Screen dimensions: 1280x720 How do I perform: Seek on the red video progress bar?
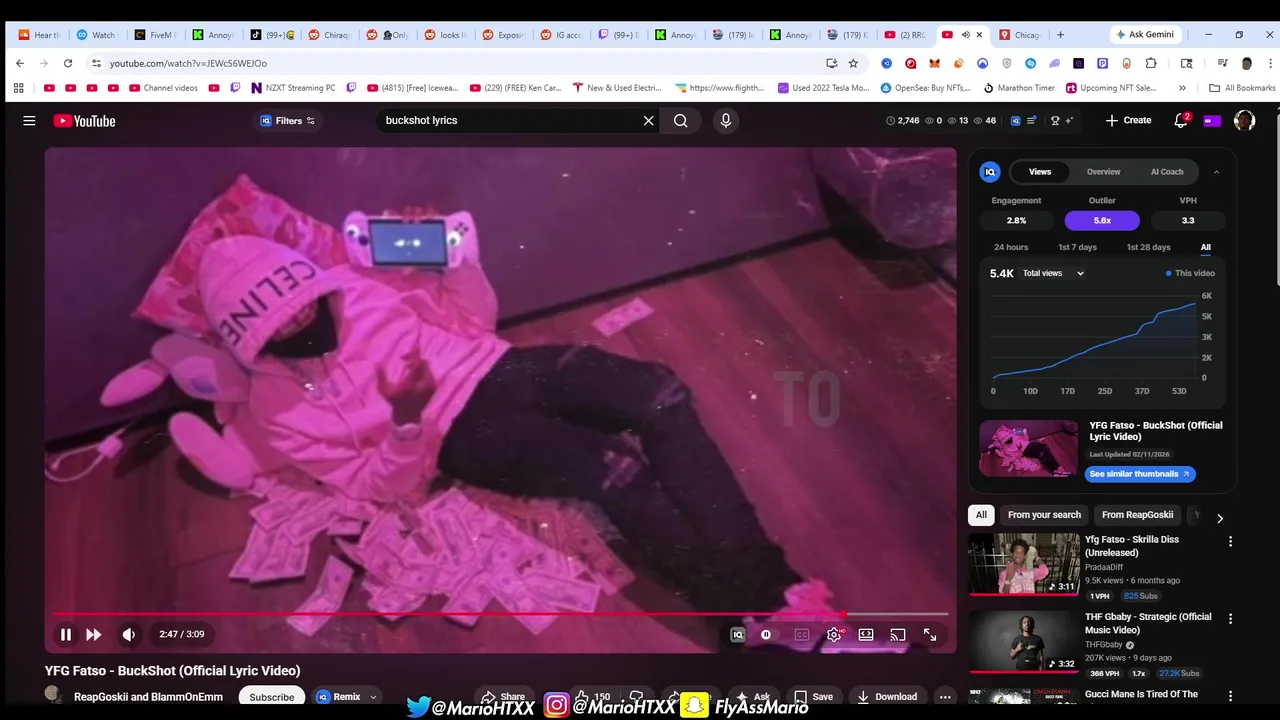[x=500, y=614]
